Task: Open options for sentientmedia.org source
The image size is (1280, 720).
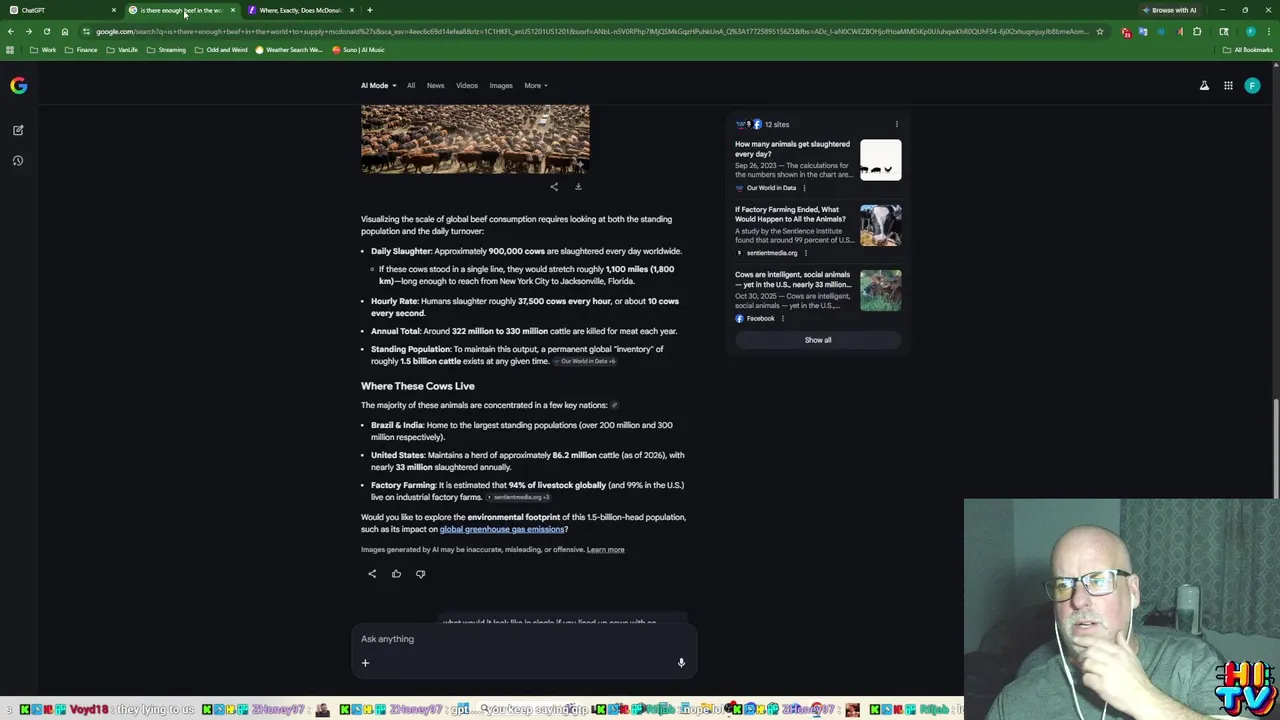Action: pyautogui.click(x=806, y=253)
